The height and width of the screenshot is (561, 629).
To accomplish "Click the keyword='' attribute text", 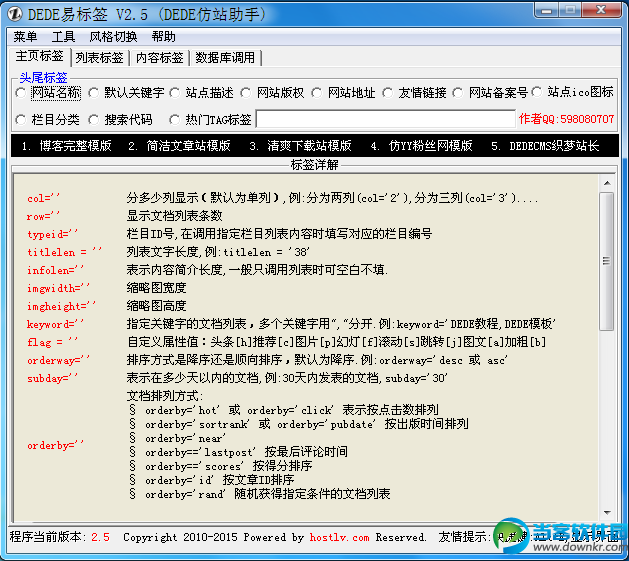I will click(55, 324).
